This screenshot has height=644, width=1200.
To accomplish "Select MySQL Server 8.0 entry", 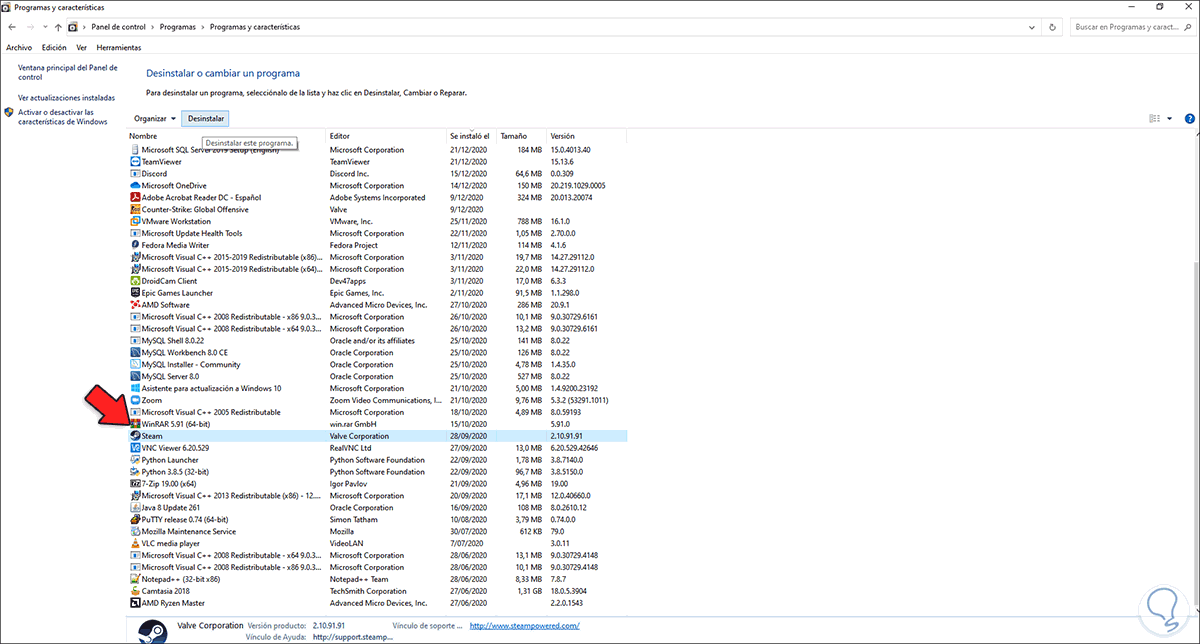I will tap(378, 376).
